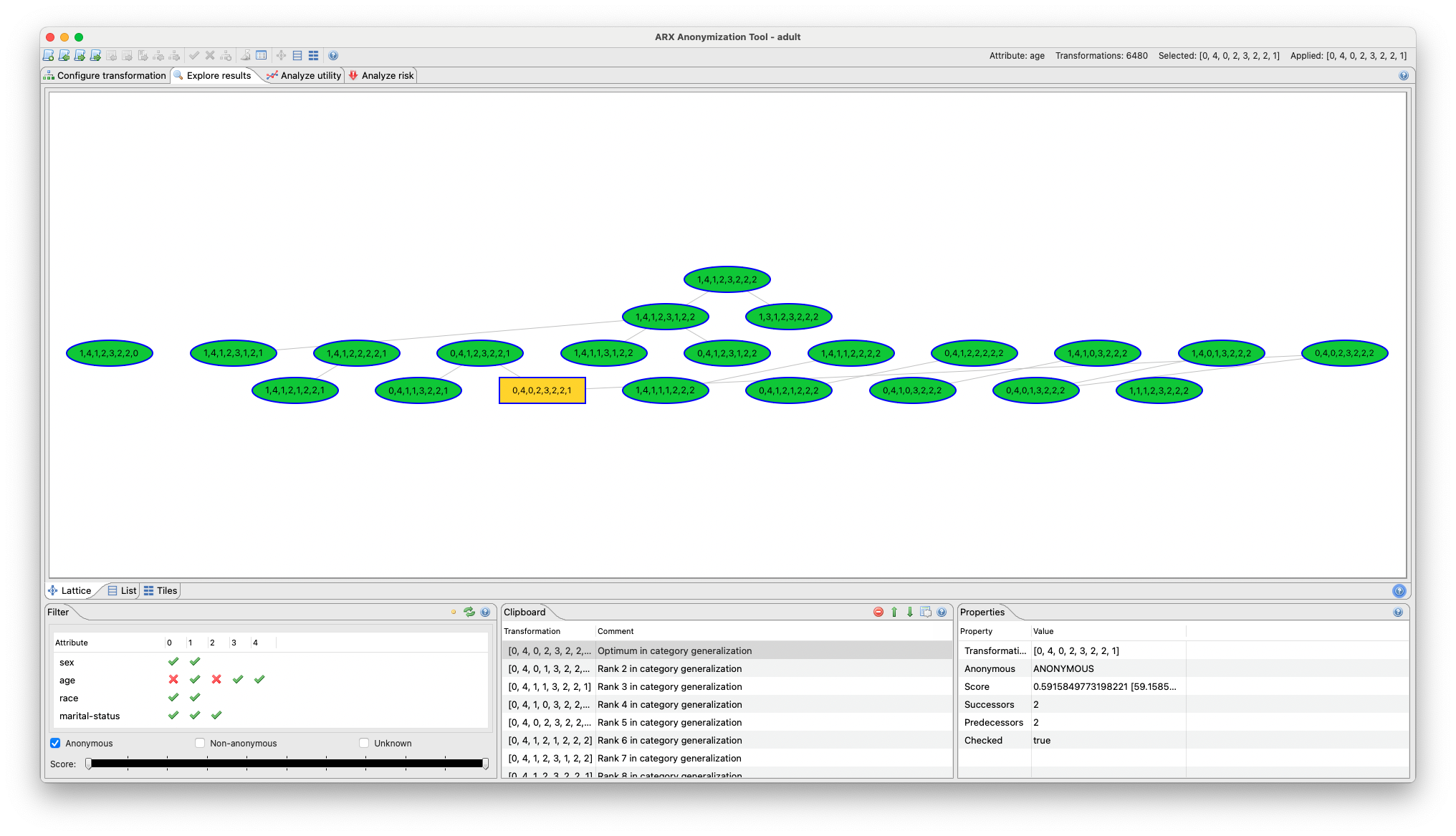Move clipboard entry down with green arrow

coord(910,612)
